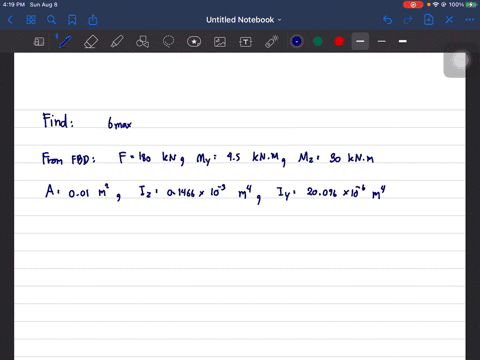Tap the screen recording indicator
Image resolution: width=480 pixels, height=360 pixels.
413,5
